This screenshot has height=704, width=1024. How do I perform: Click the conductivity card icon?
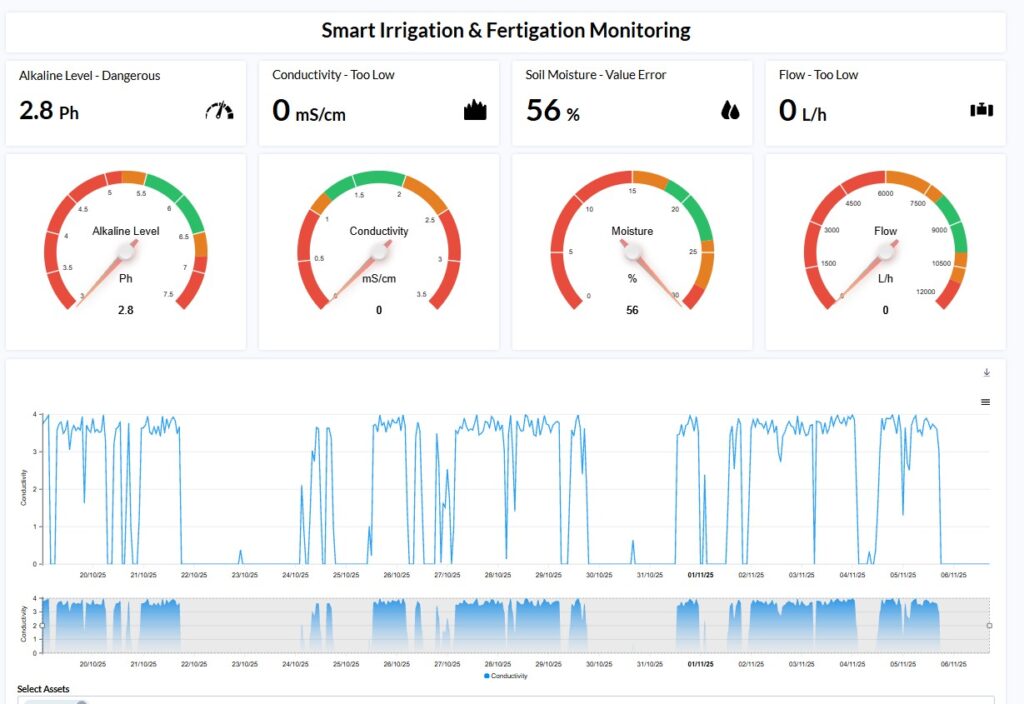click(475, 111)
